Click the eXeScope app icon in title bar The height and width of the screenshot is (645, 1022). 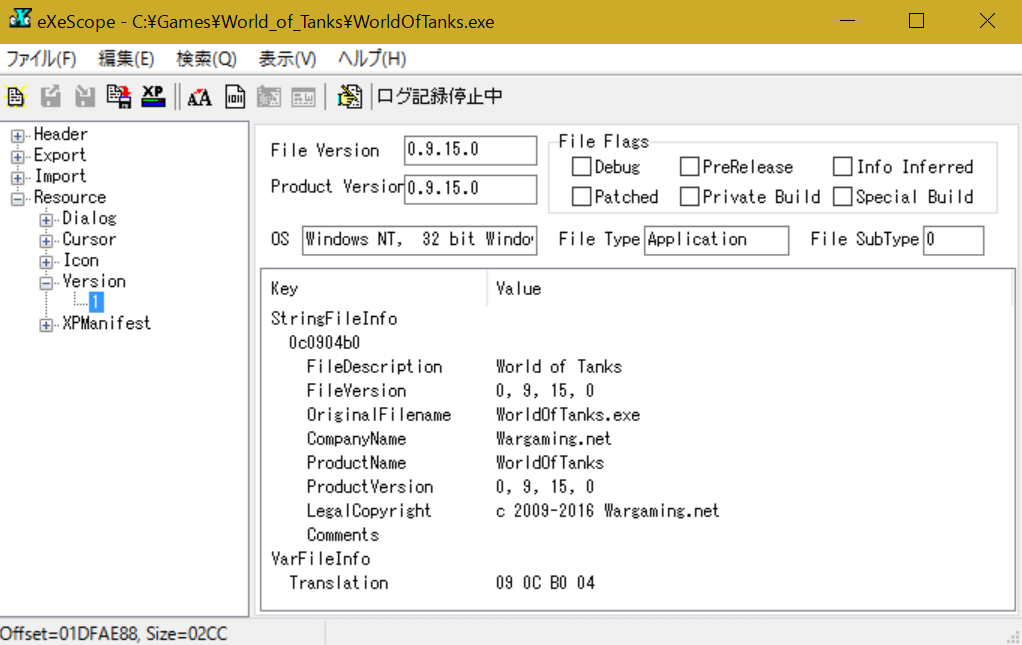tap(20, 19)
